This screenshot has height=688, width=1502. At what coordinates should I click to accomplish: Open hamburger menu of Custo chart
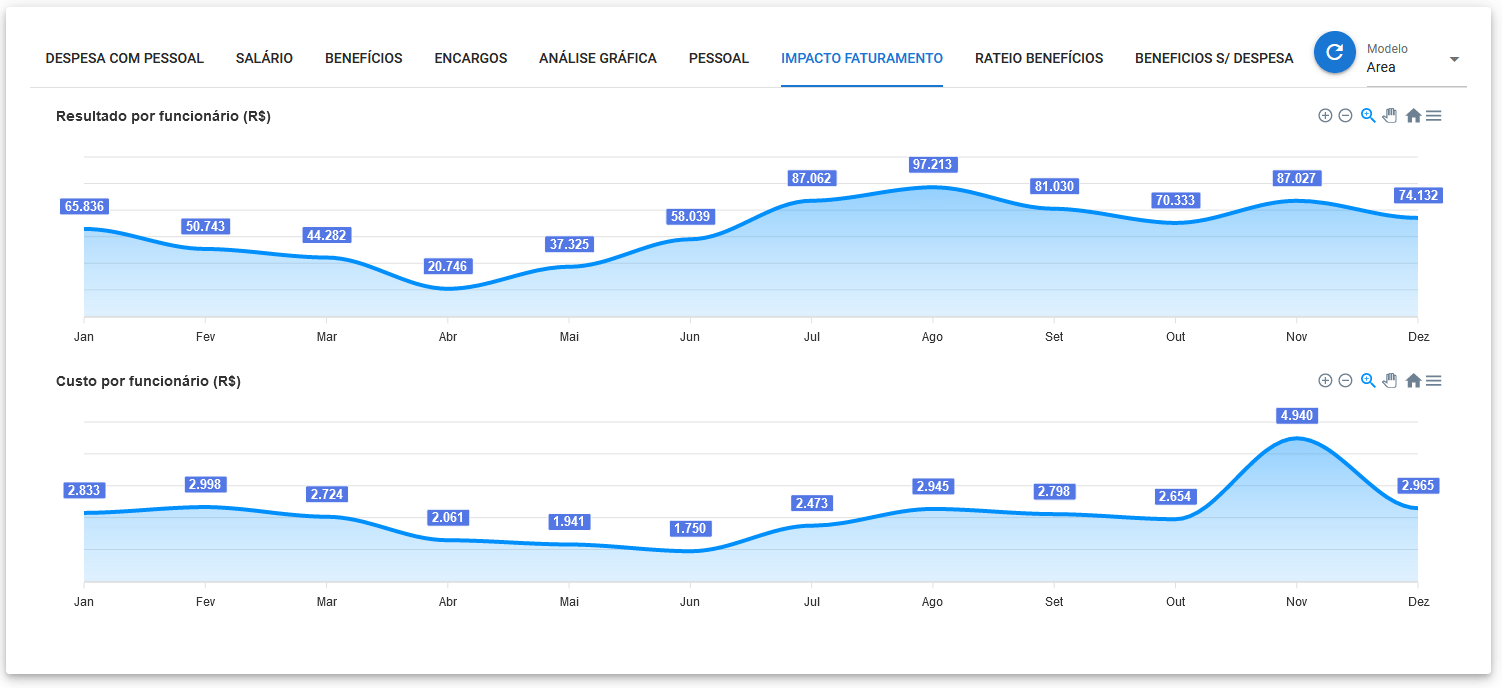[1433, 381]
